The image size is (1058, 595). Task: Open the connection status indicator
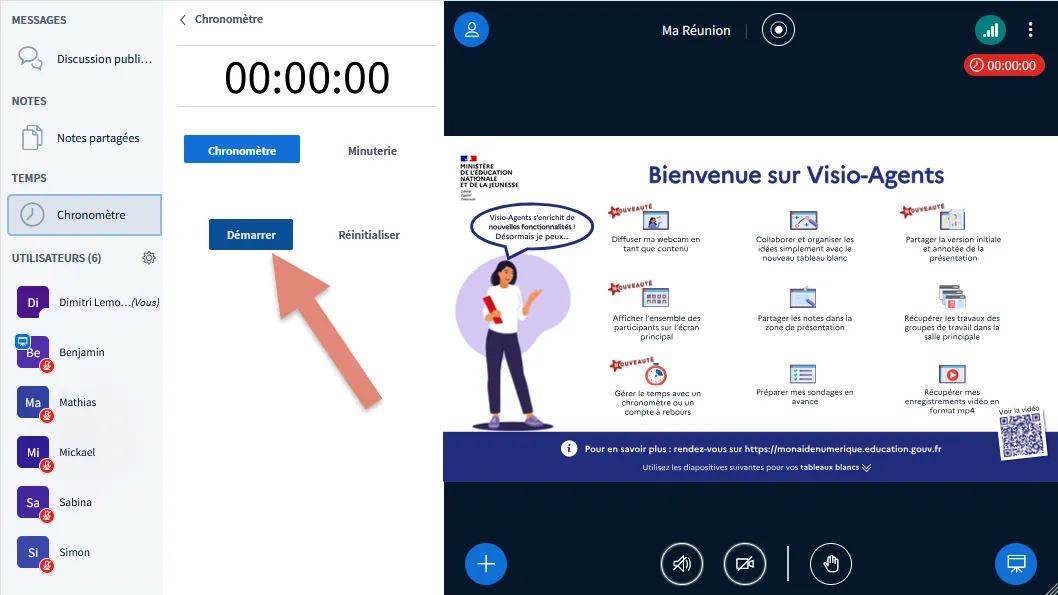point(990,30)
